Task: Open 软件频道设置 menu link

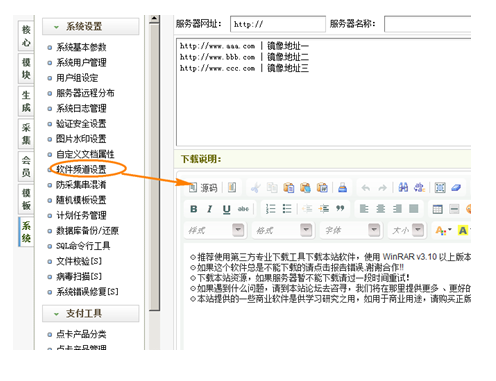Action: click(x=81, y=169)
